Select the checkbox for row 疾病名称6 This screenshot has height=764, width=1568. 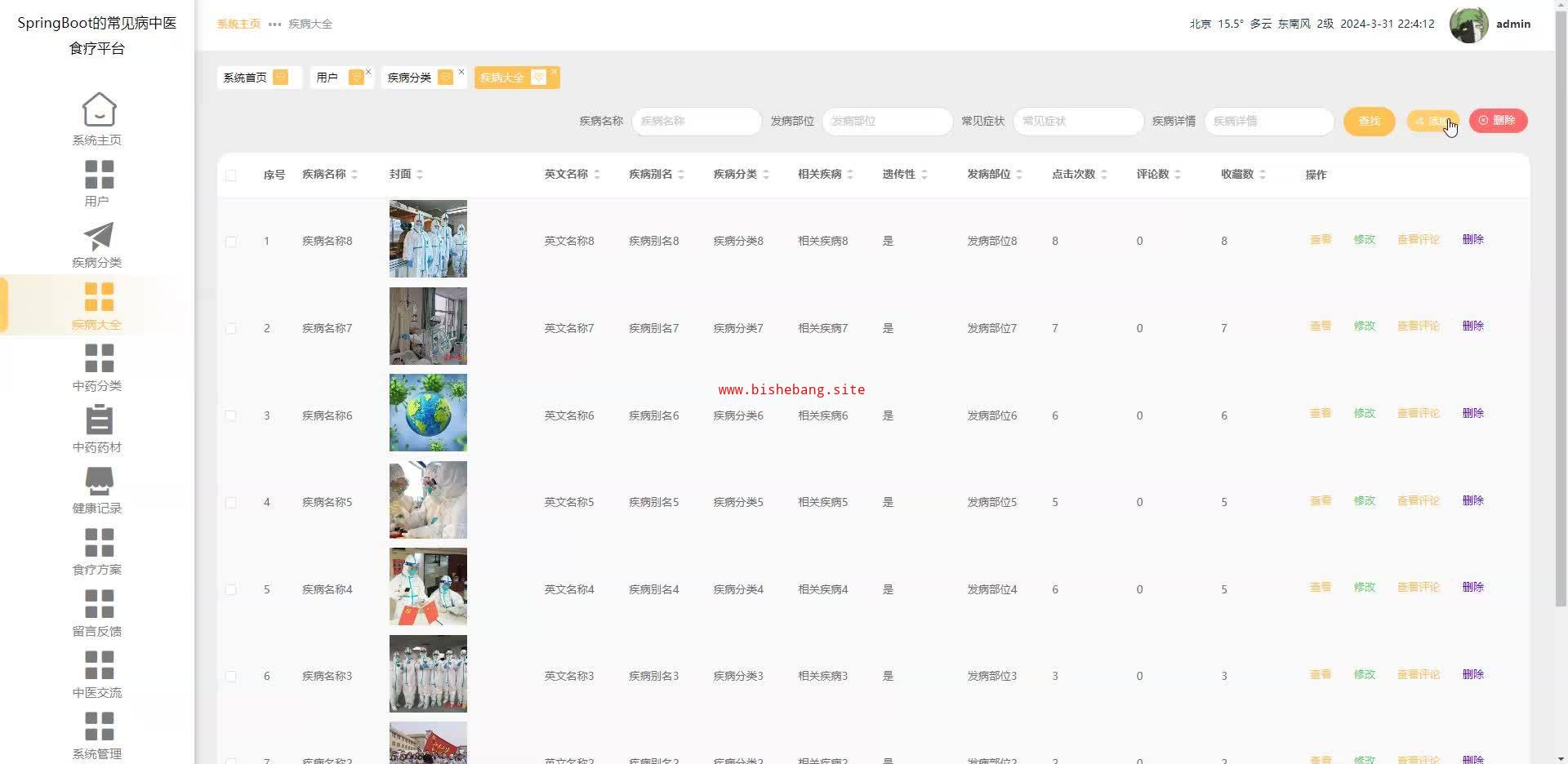[231, 416]
